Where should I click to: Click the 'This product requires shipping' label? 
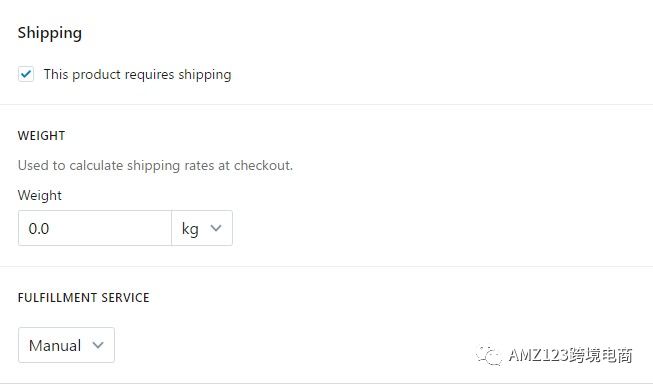(137, 75)
